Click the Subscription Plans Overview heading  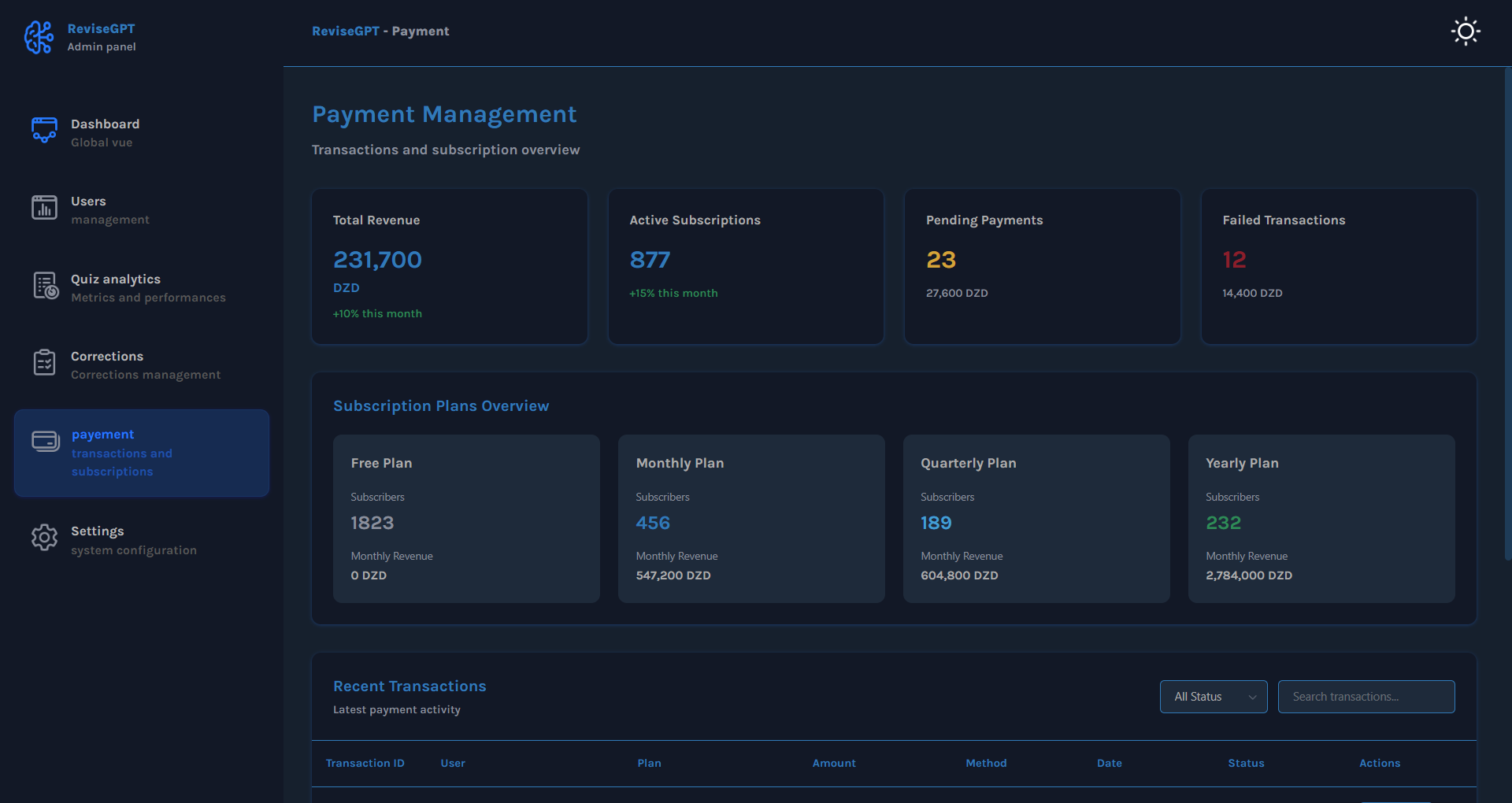point(441,406)
